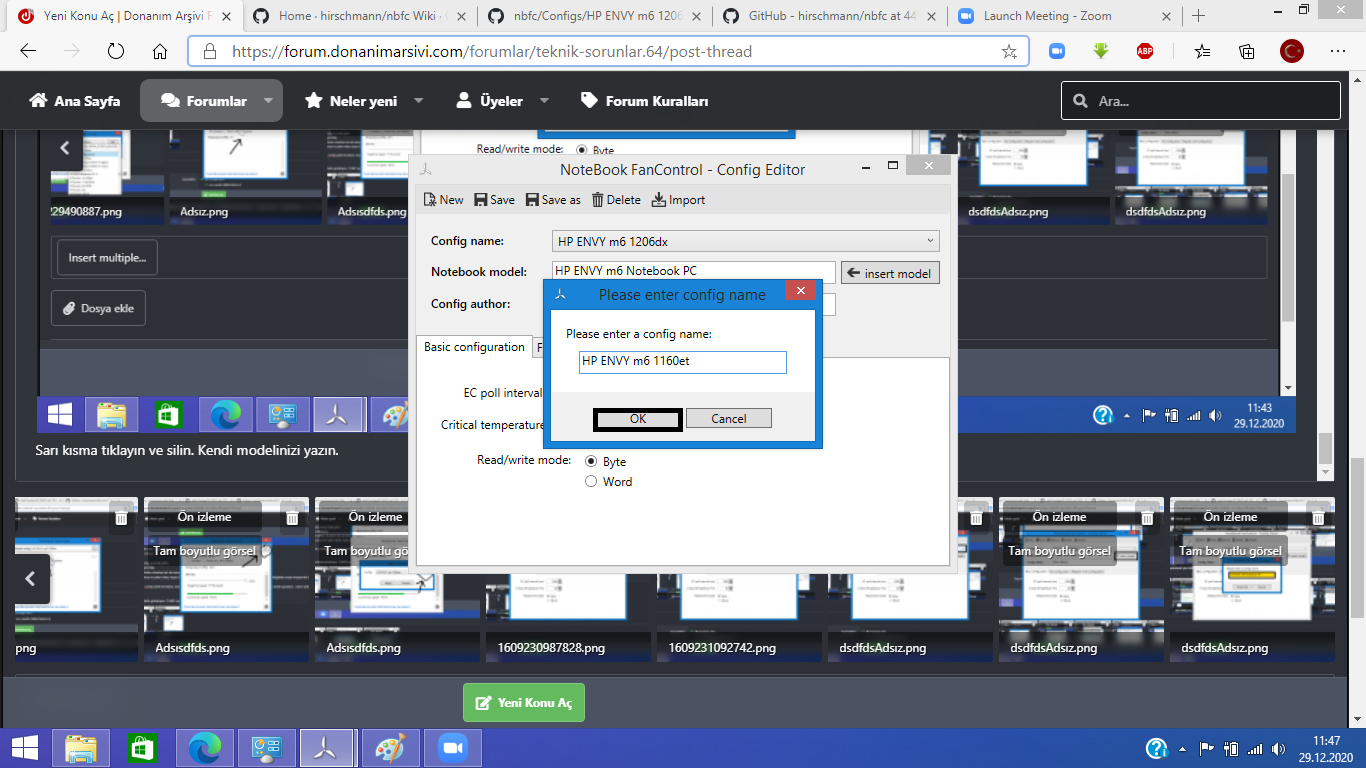Open Forumlar in forum navigation

(204, 101)
